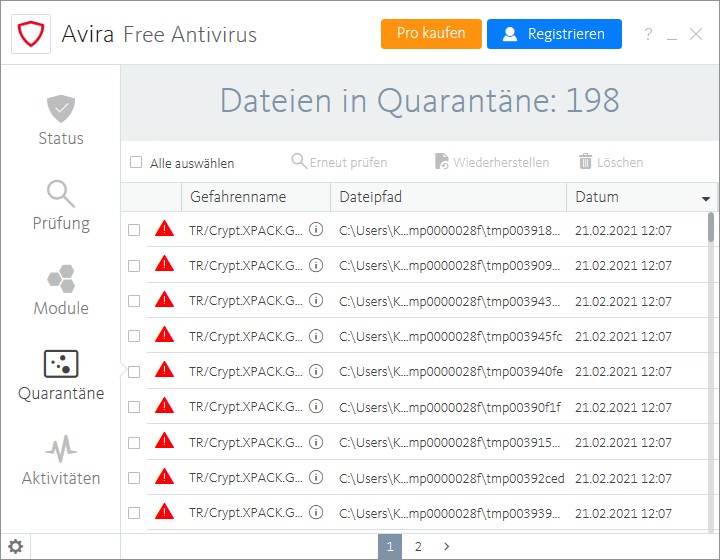Select the checkbox for the tmp003939 file

[134, 513]
